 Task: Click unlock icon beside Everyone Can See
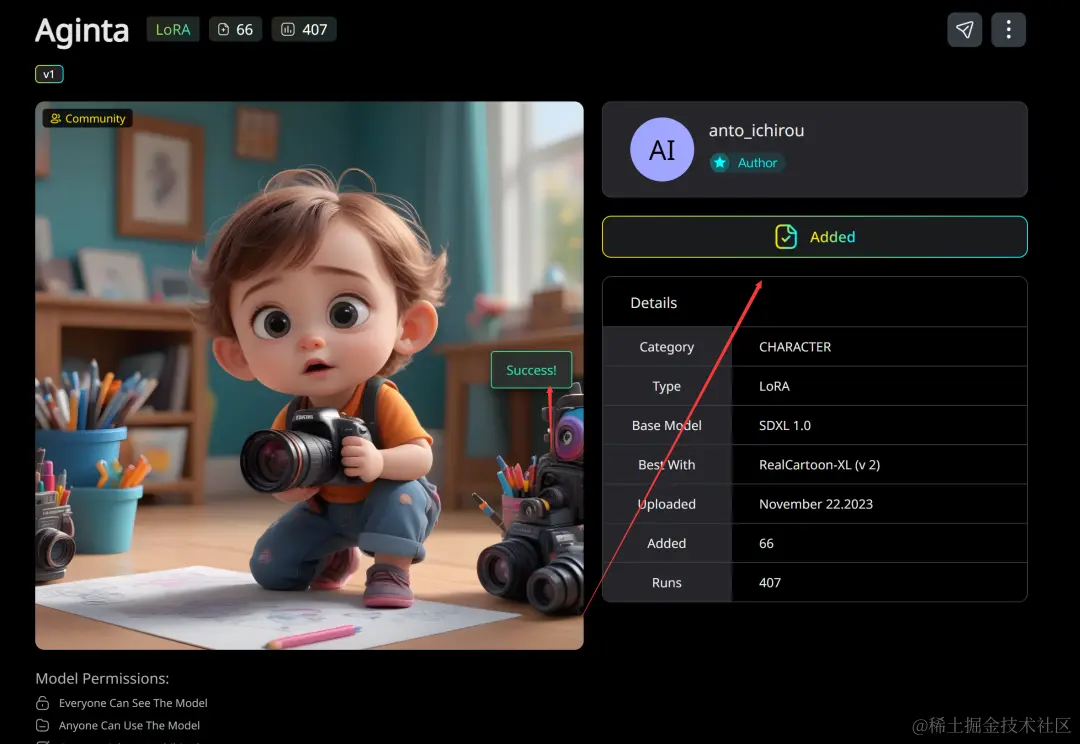[x=43, y=703]
